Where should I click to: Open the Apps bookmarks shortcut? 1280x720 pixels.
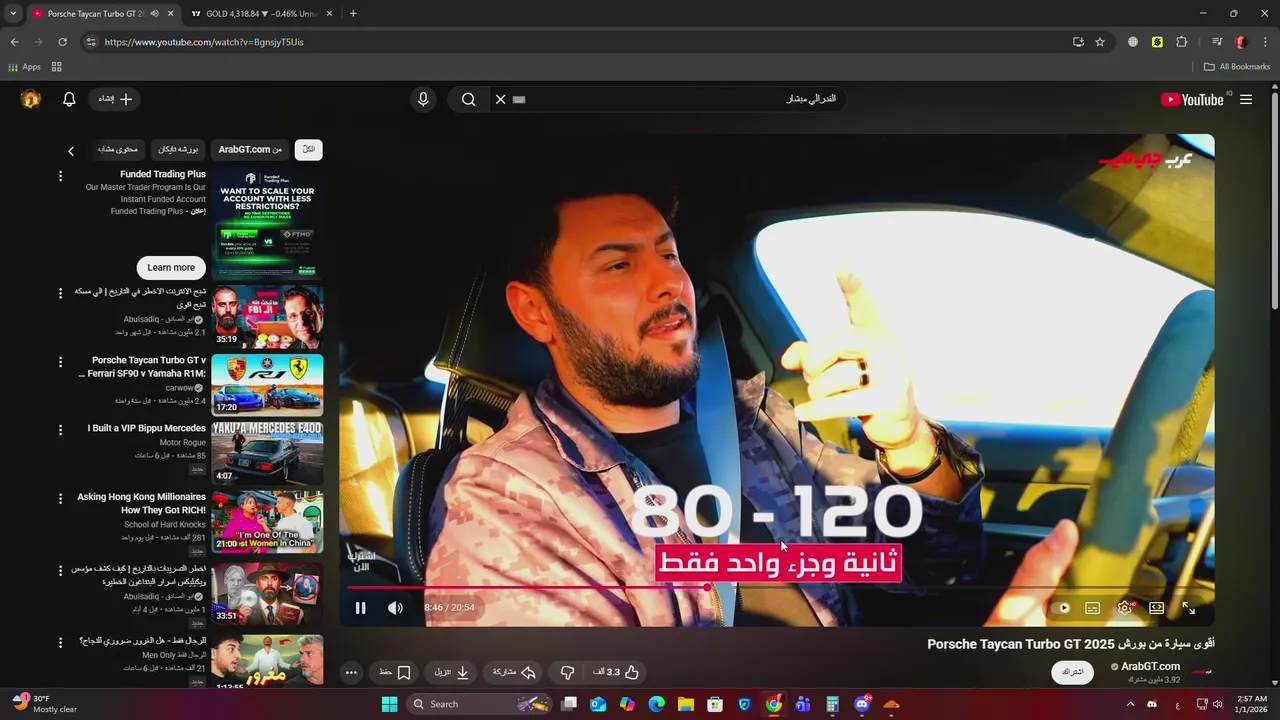tap(25, 67)
